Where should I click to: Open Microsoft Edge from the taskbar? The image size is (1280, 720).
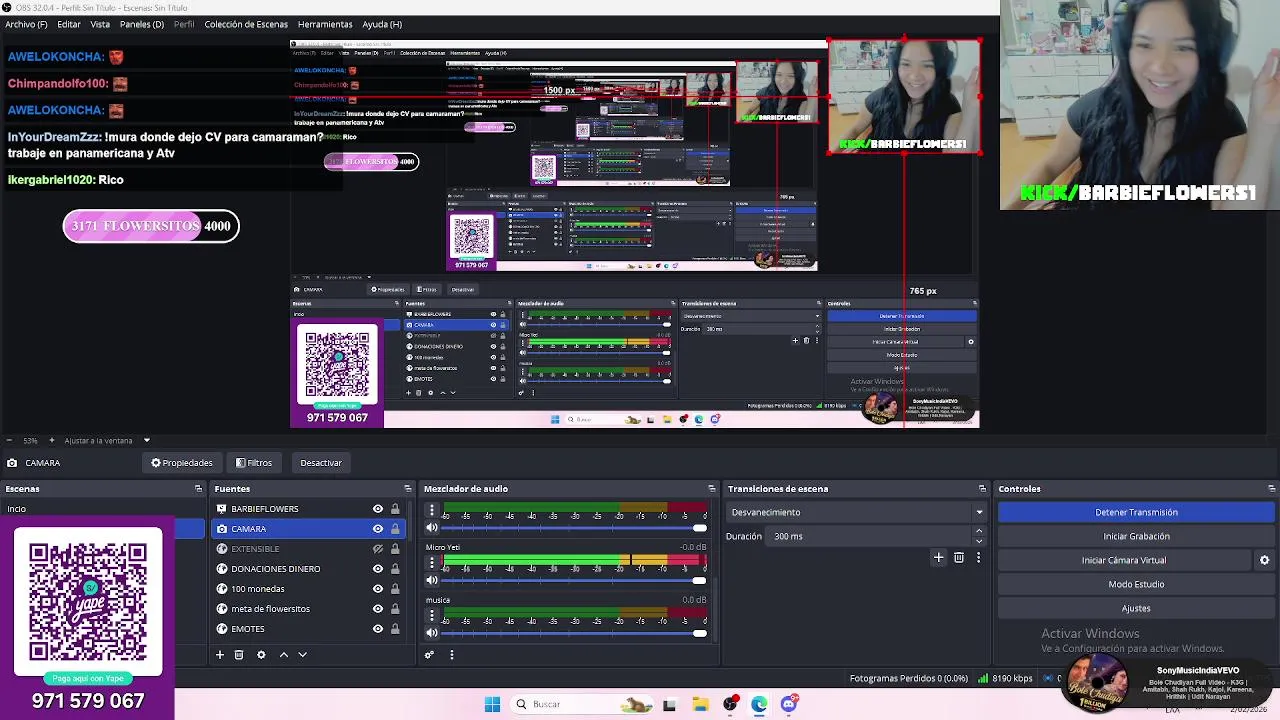tap(759, 705)
